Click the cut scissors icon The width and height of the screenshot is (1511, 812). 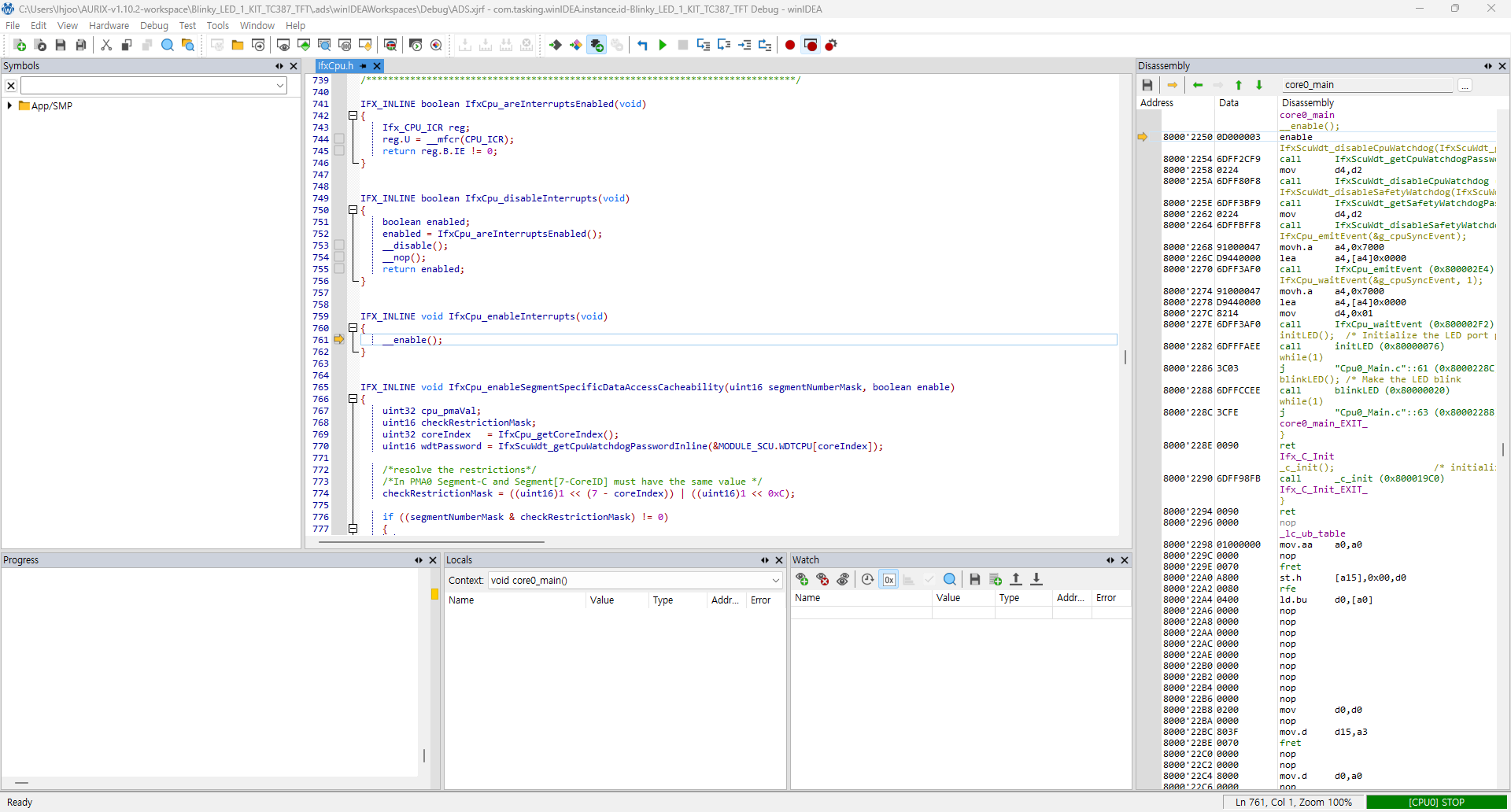(x=106, y=46)
